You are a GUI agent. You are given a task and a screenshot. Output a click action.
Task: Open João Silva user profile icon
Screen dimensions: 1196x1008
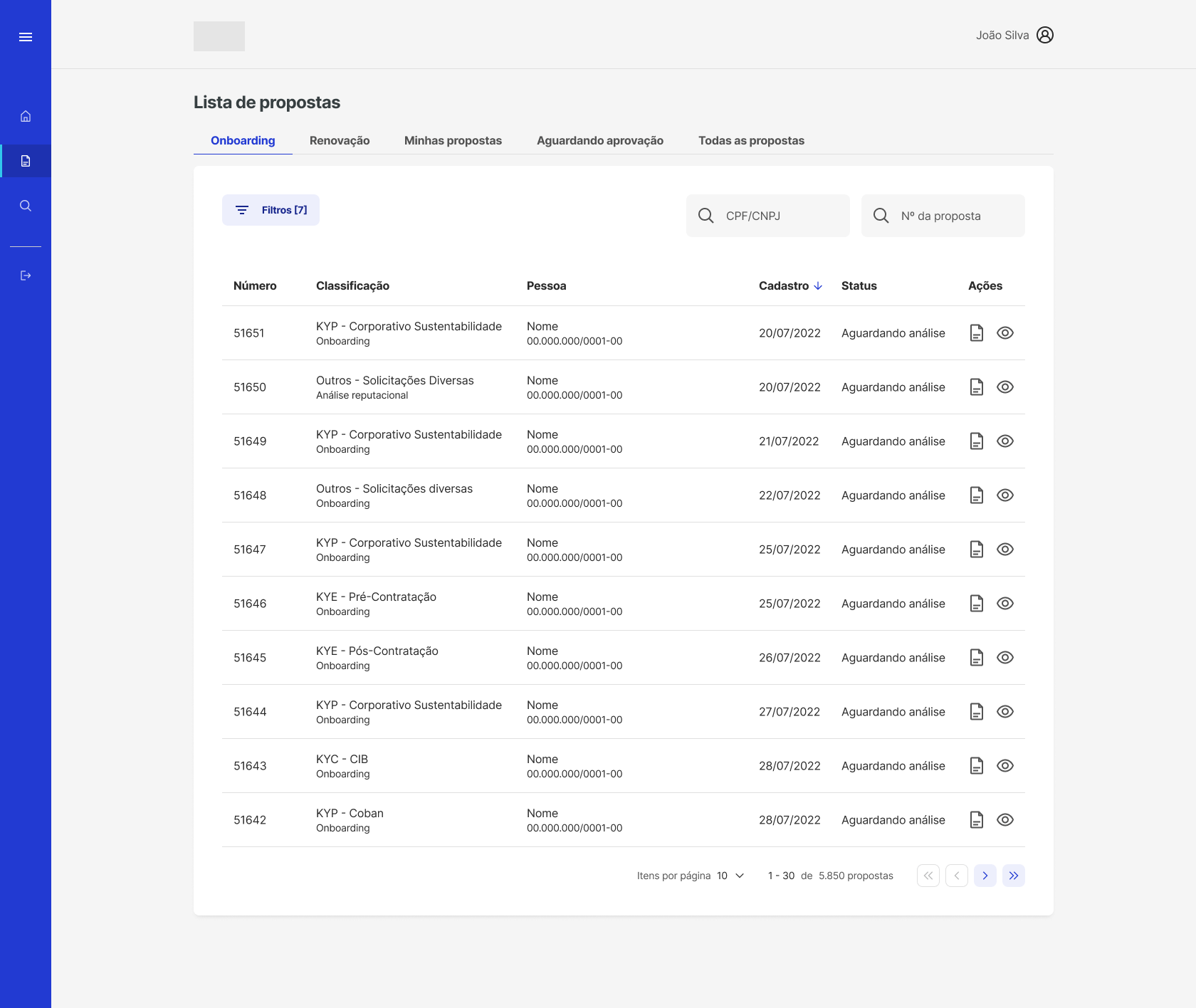pyautogui.click(x=1044, y=35)
